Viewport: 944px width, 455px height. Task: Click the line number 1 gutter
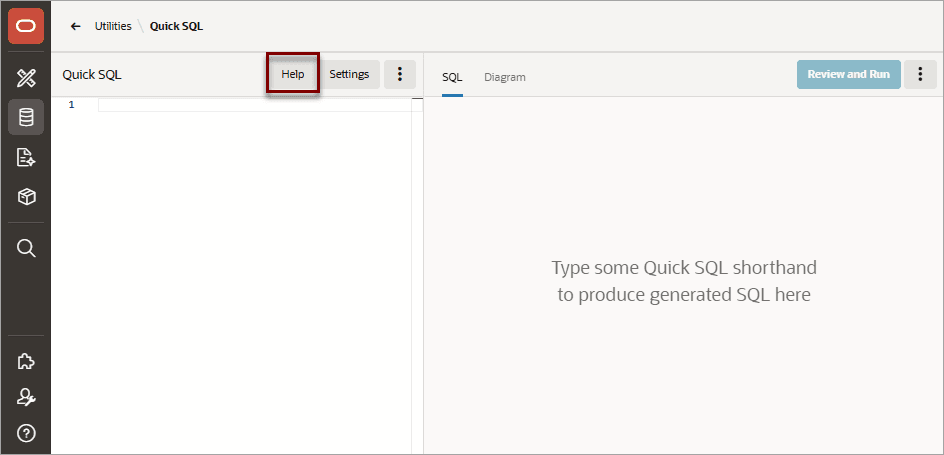point(72,105)
